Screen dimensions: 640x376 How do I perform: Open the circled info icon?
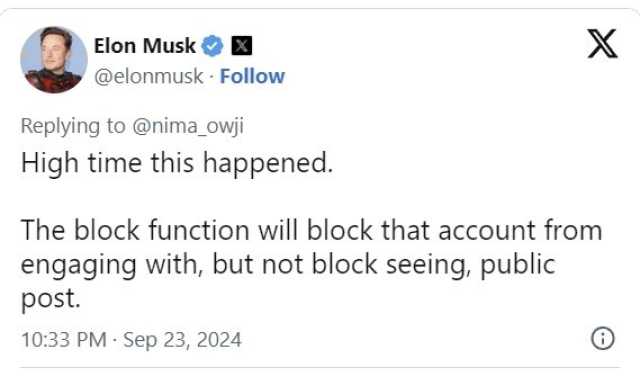point(602,338)
